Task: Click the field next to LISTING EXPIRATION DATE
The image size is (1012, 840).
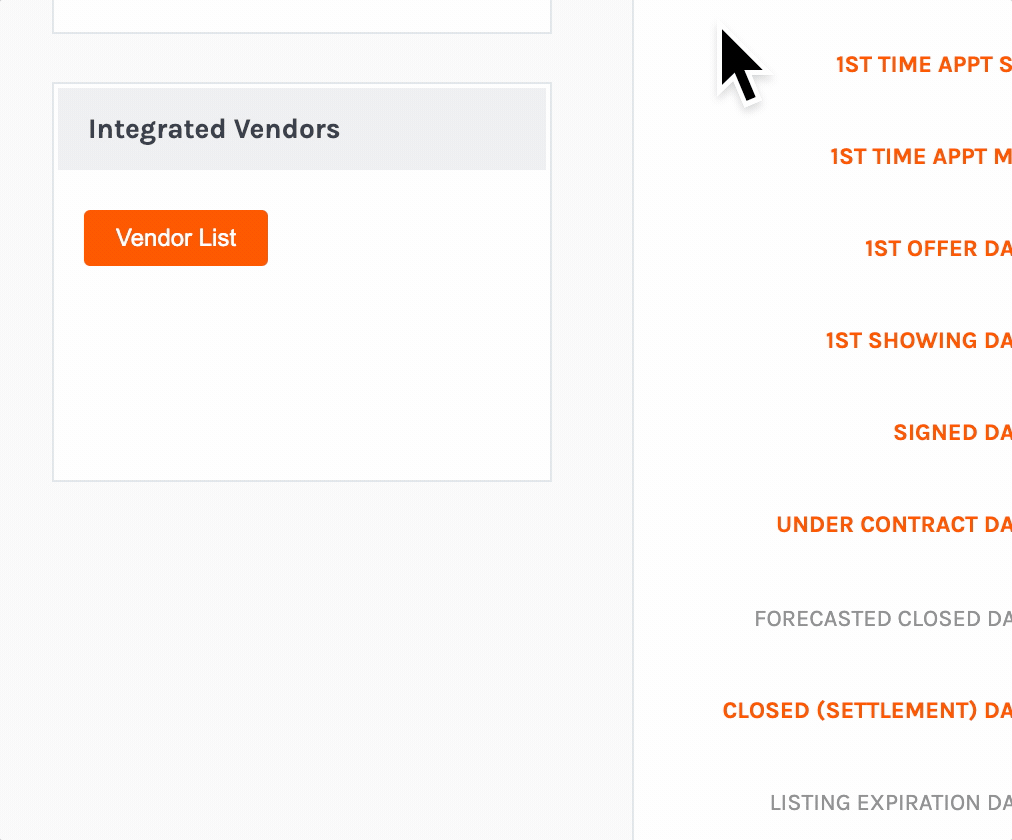Action: pyautogui.click(x=1008, y=802)
